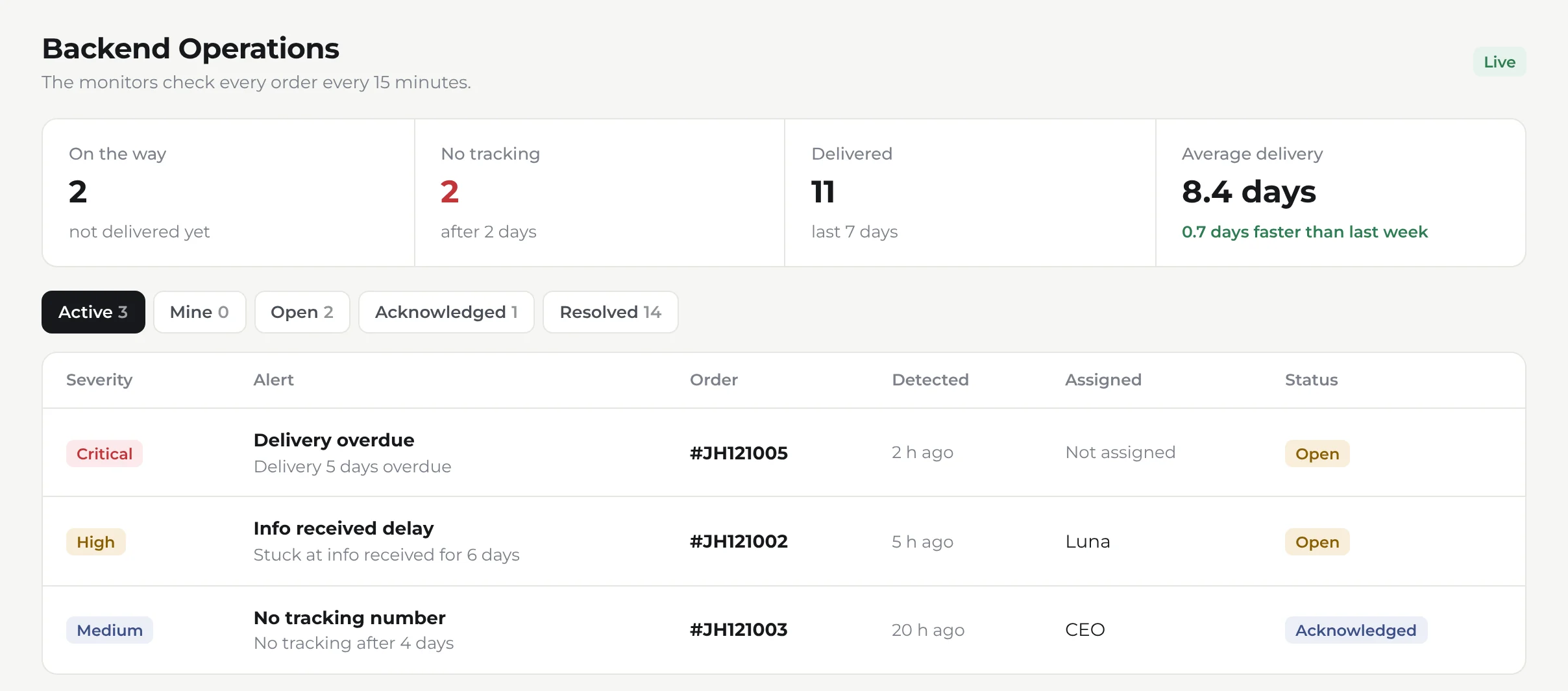
Task: Click the Live status badge
Action: coord(1499,62)
